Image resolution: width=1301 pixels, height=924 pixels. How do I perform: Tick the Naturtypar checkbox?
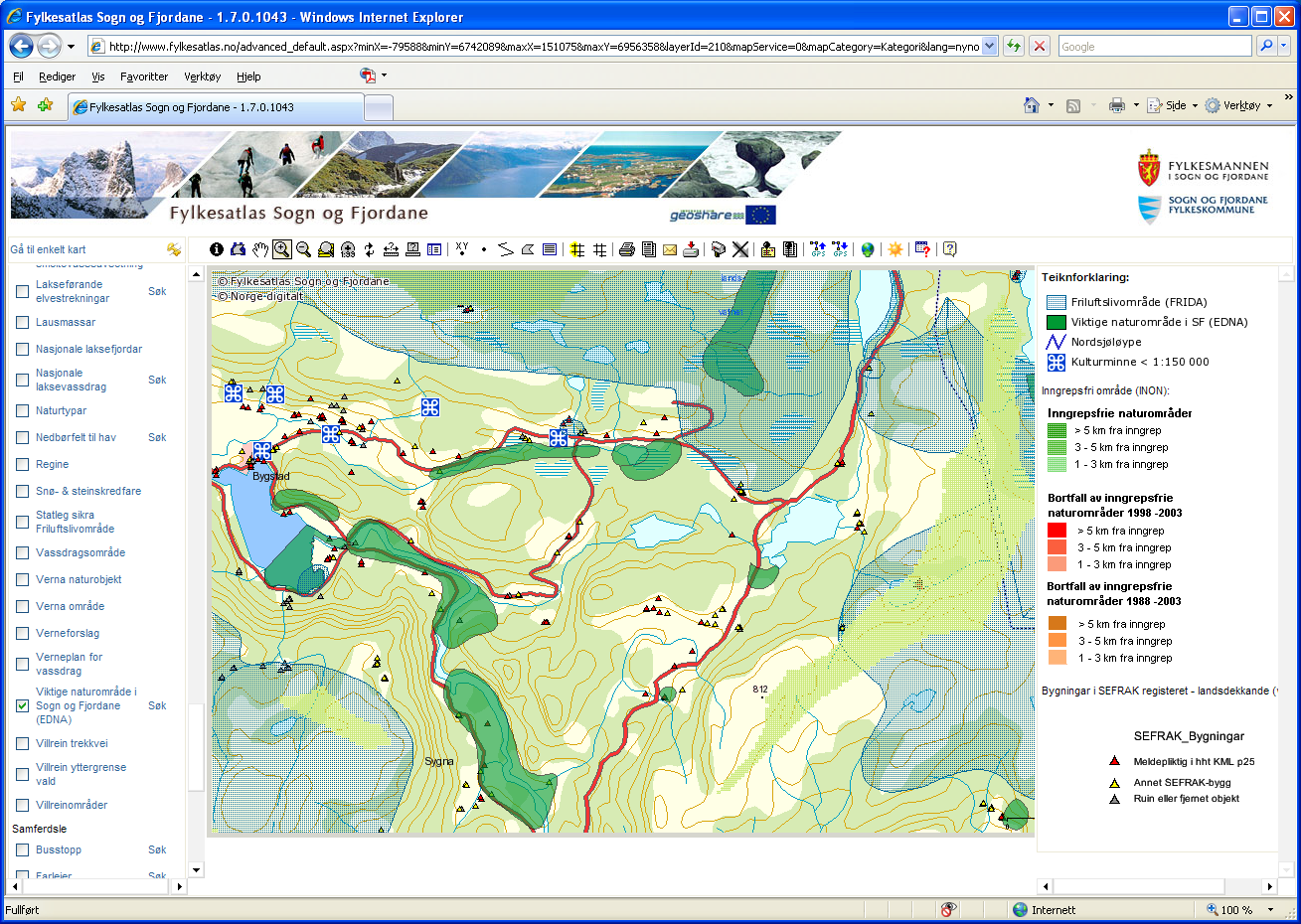coord(22,410)
